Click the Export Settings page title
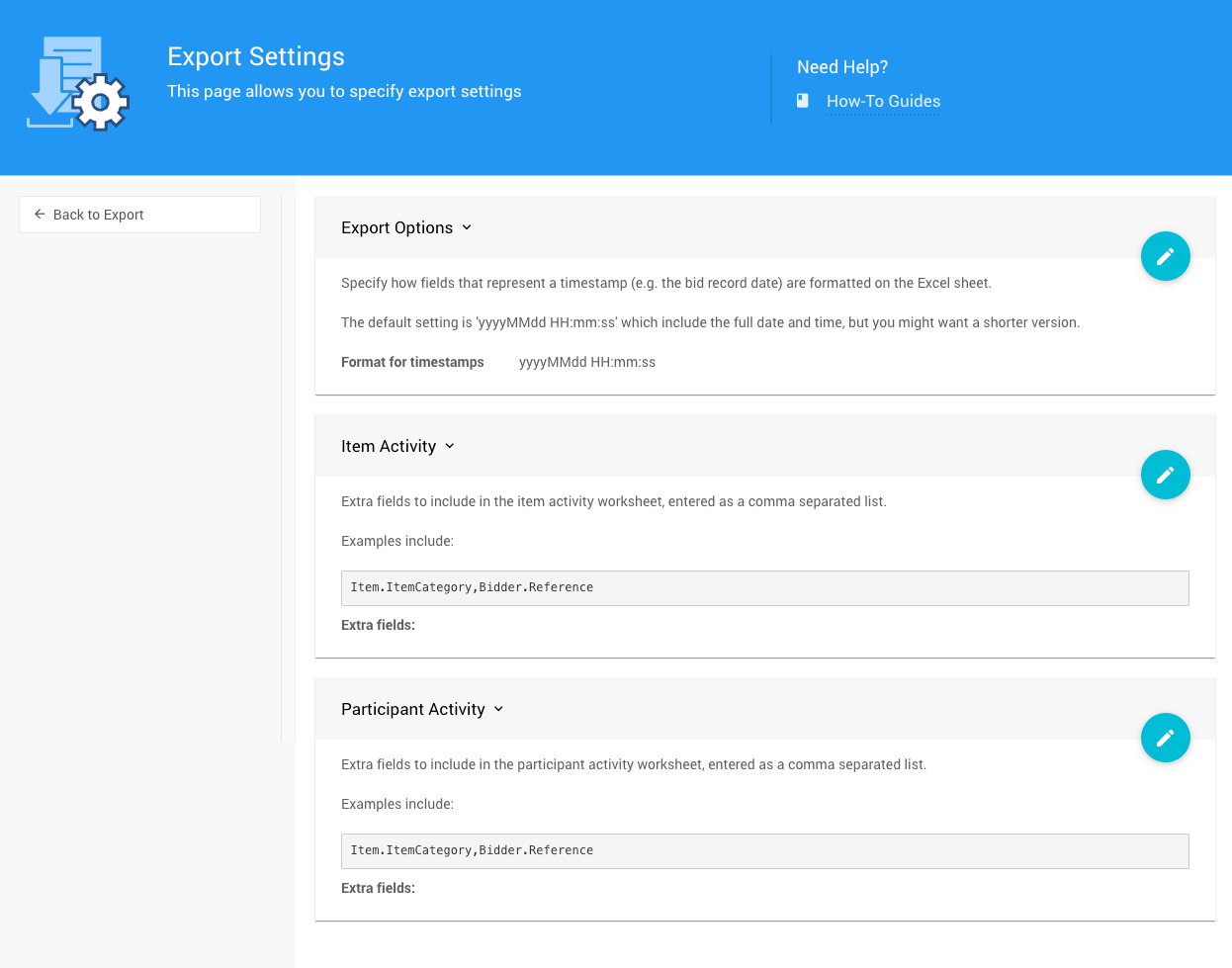 [256, 56]
